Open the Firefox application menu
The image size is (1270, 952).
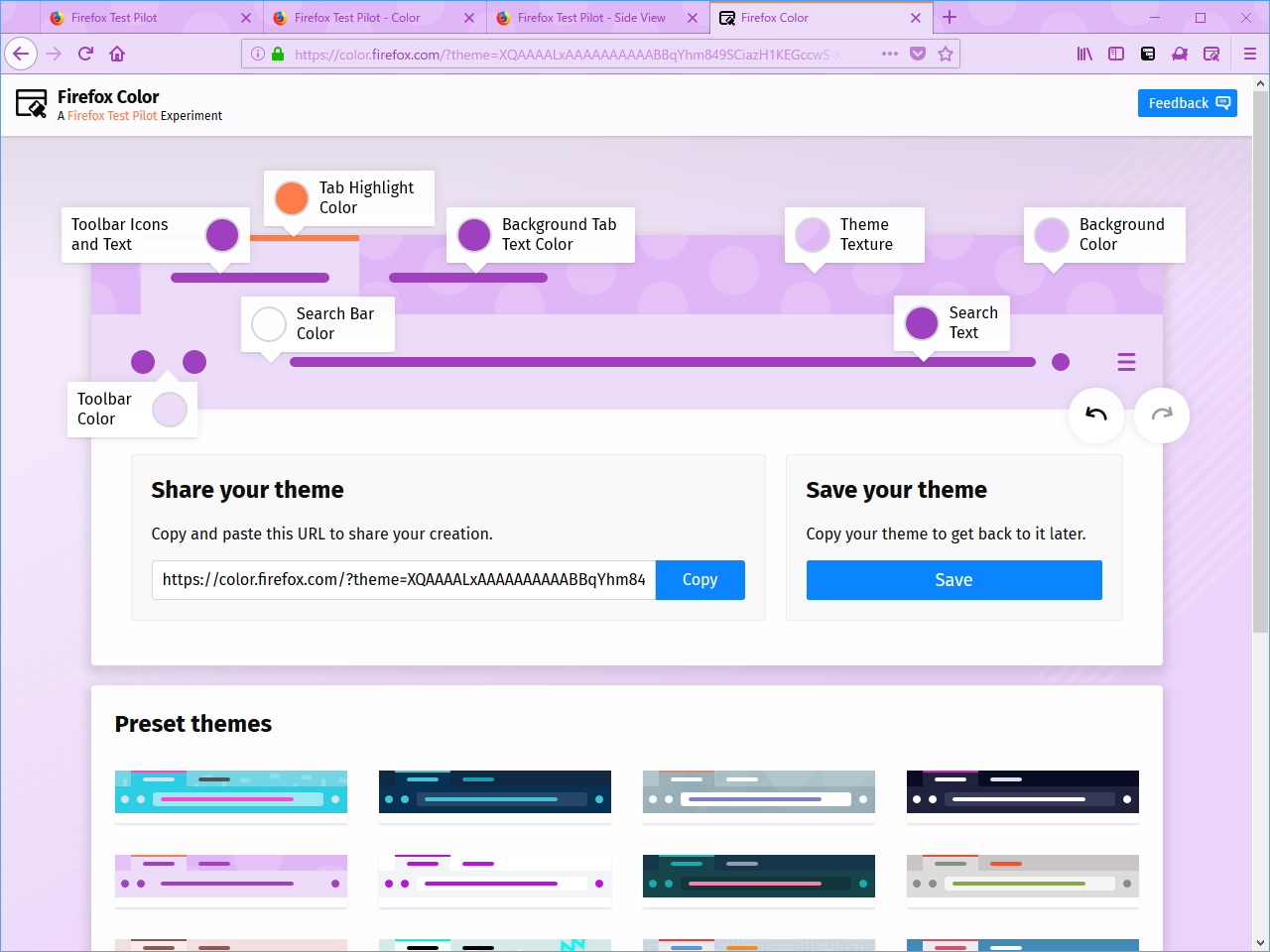point(1249,54)
